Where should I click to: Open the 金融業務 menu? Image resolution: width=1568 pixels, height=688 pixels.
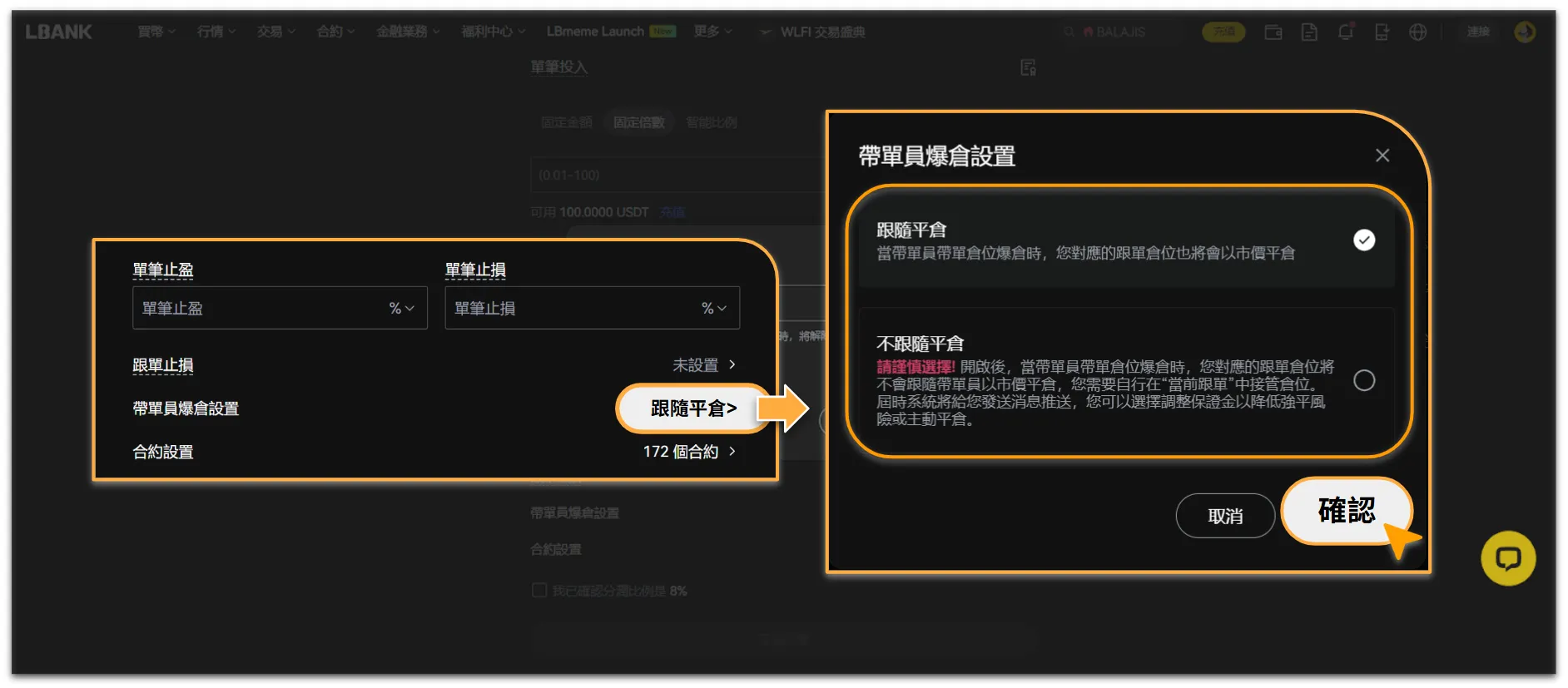pyautogui.click(x=408, y=32)
